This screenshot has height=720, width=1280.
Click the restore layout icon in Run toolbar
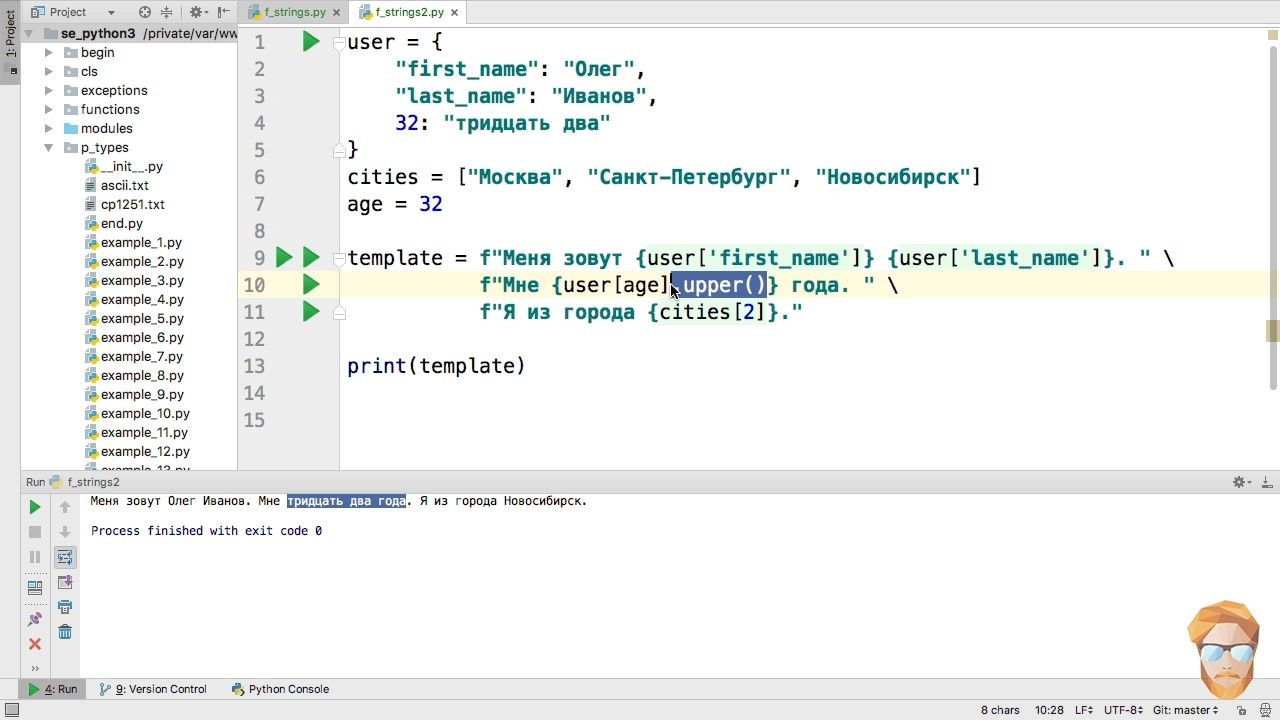pos(35,587)
